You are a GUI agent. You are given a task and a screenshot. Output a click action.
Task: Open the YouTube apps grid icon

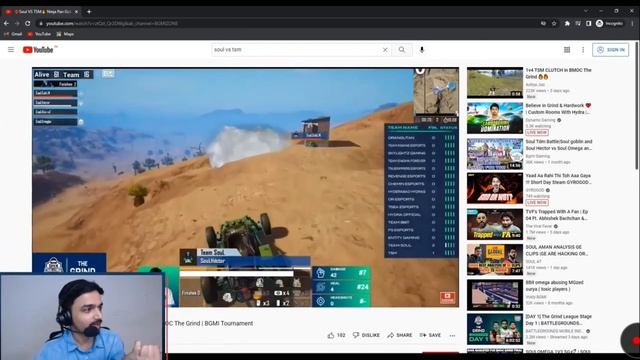point(567,50)
